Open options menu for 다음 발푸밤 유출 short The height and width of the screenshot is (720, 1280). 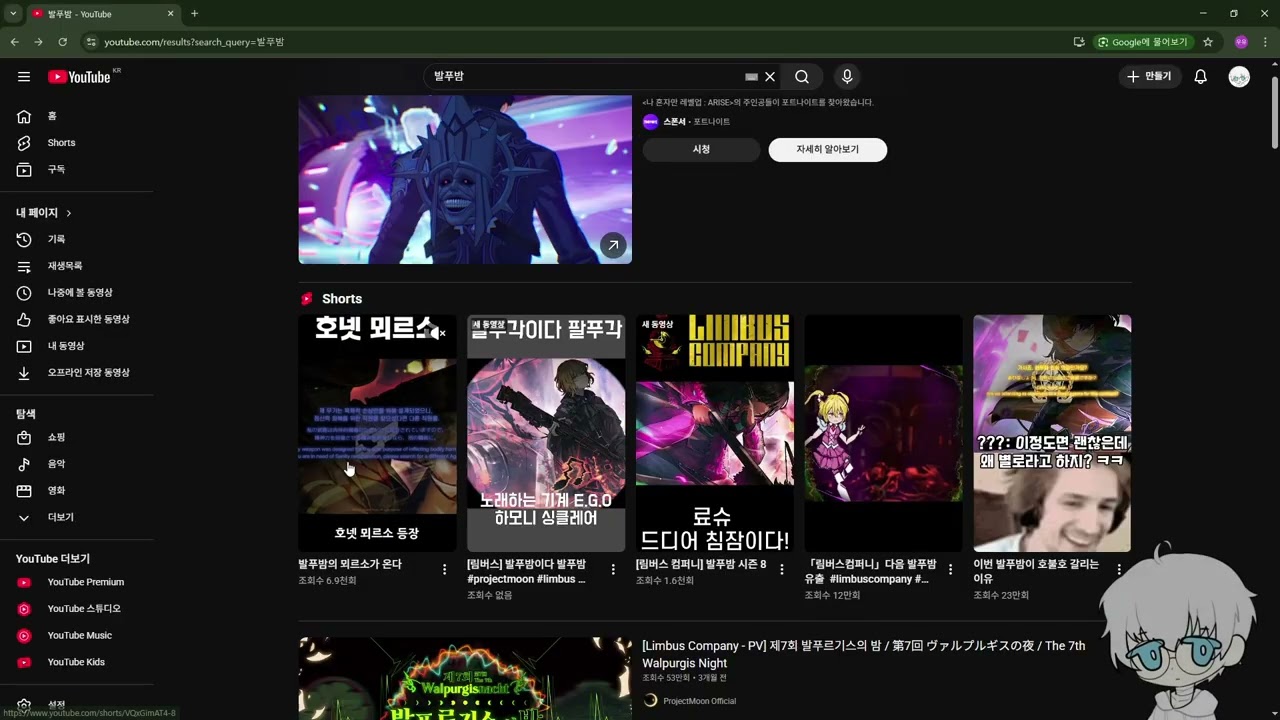pyautogui.click(x=951, y=570)
